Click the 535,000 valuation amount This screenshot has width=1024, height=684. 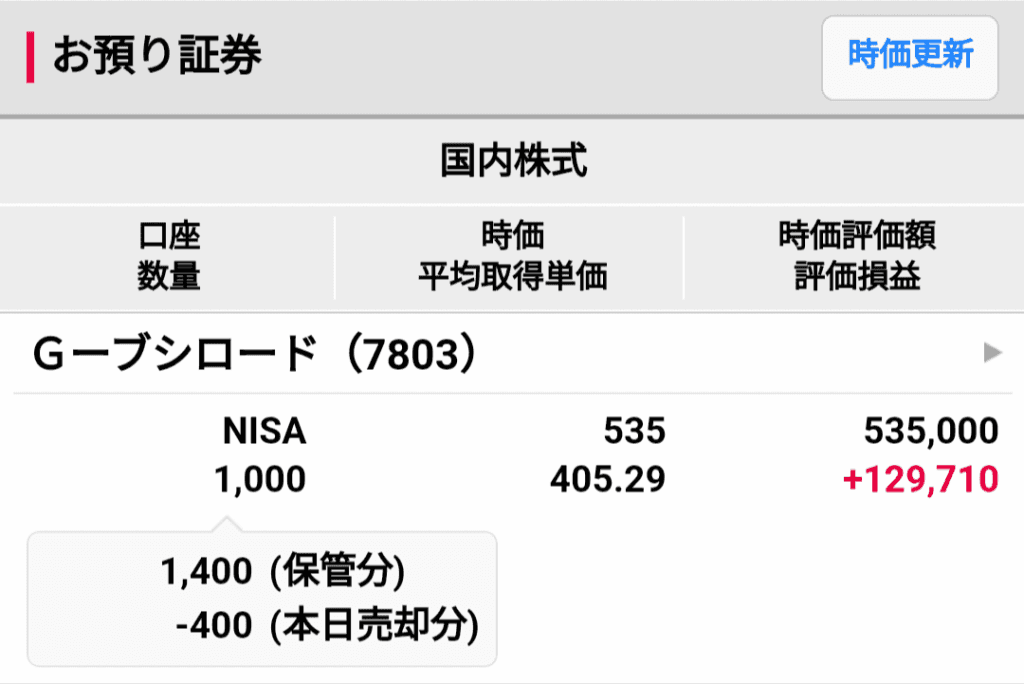click(931, 431)
